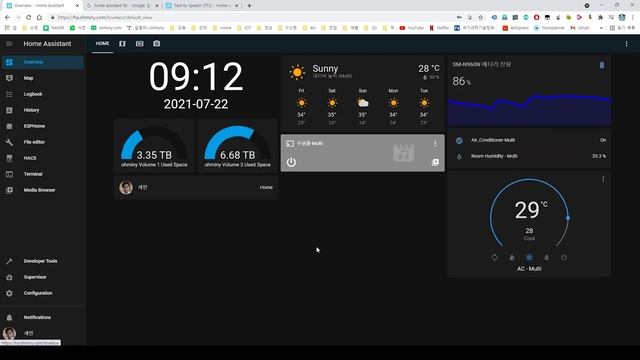Click the Media Browser sidebar icon
Viewport: 640px width, 360px height.
[9, 190]
